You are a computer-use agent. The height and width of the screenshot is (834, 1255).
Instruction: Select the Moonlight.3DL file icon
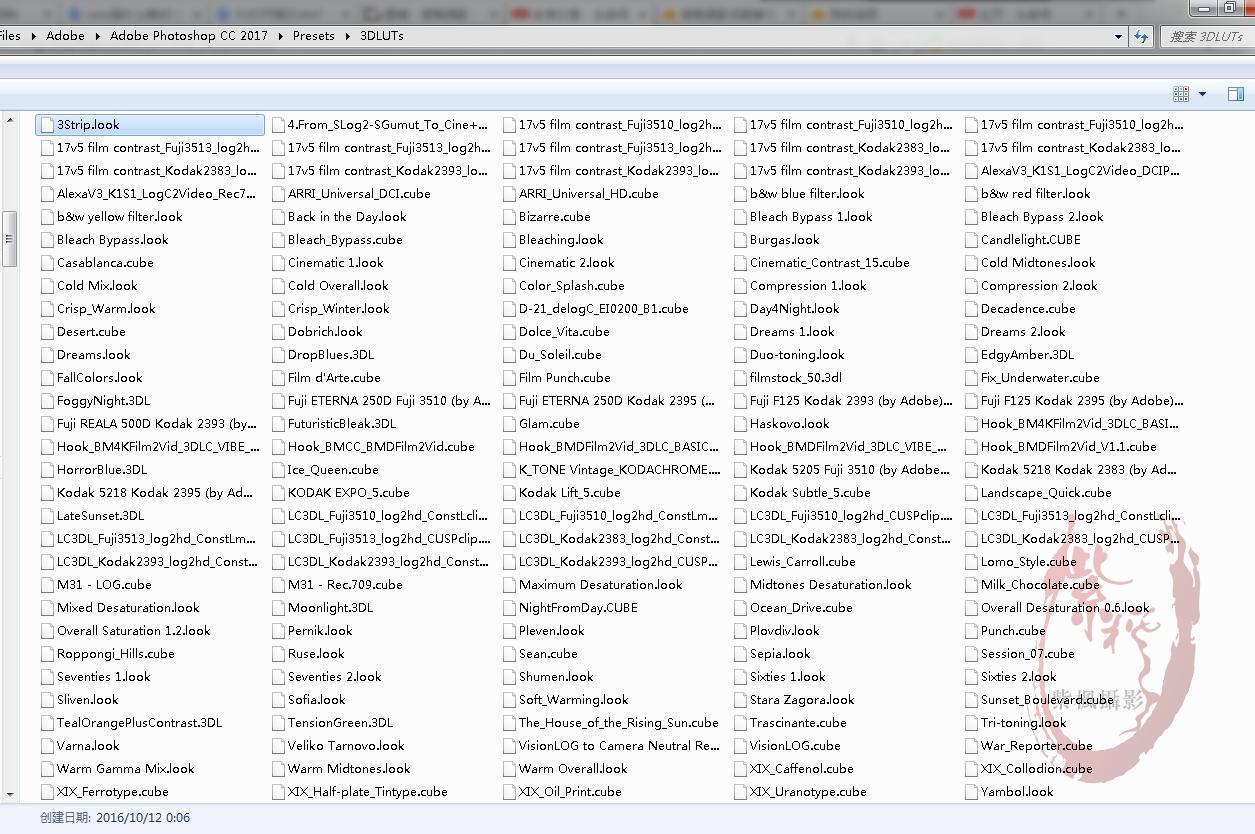pyautogui.click(x=279, y=608)
